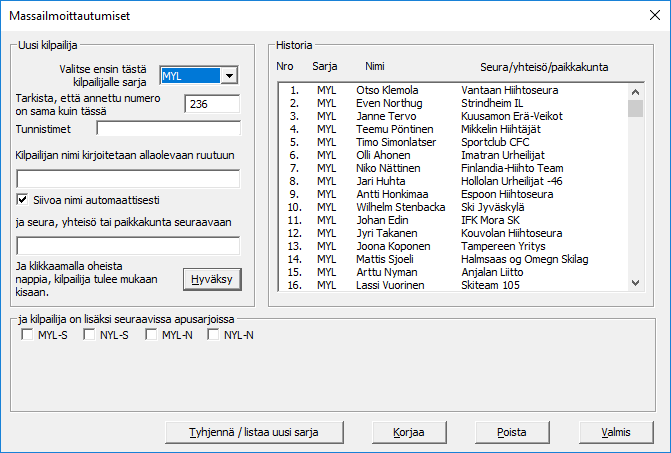The image size is (671, 453).
Task: Click the history list scroll up arrow
Action: click(635, 90)
